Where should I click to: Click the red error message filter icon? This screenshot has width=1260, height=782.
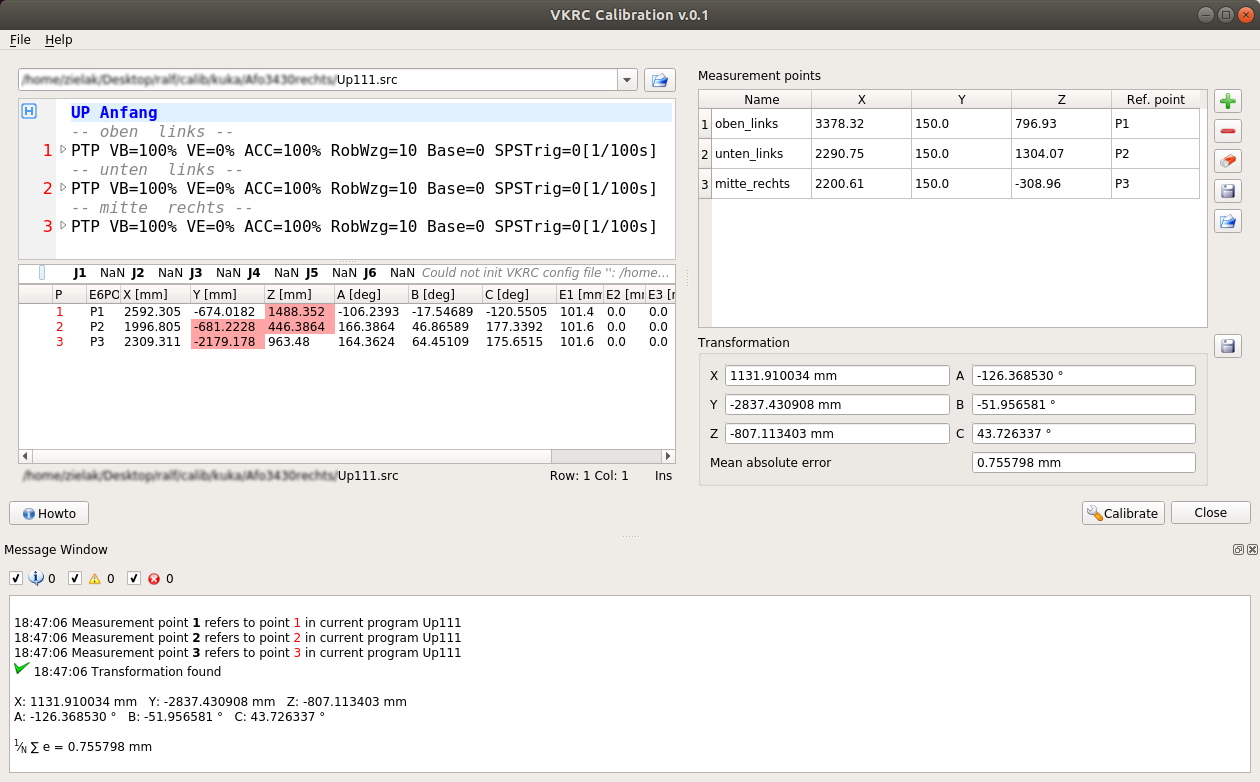[154, 578]
